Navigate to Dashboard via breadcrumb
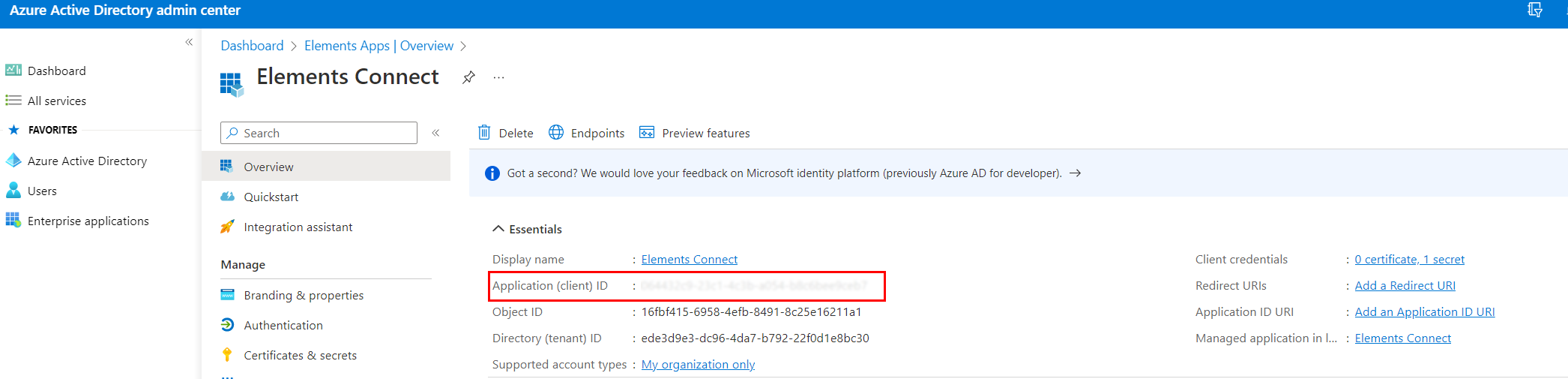Viewport: 1568px width, 379px height. click(x=252, y=46)
